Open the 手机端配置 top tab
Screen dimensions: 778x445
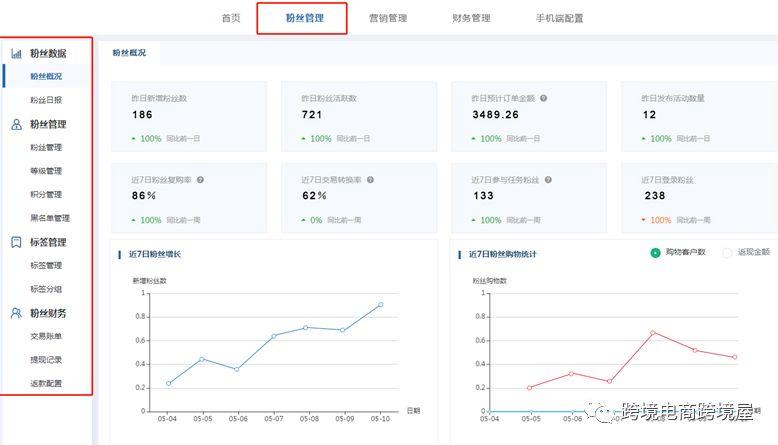[559, 18]
